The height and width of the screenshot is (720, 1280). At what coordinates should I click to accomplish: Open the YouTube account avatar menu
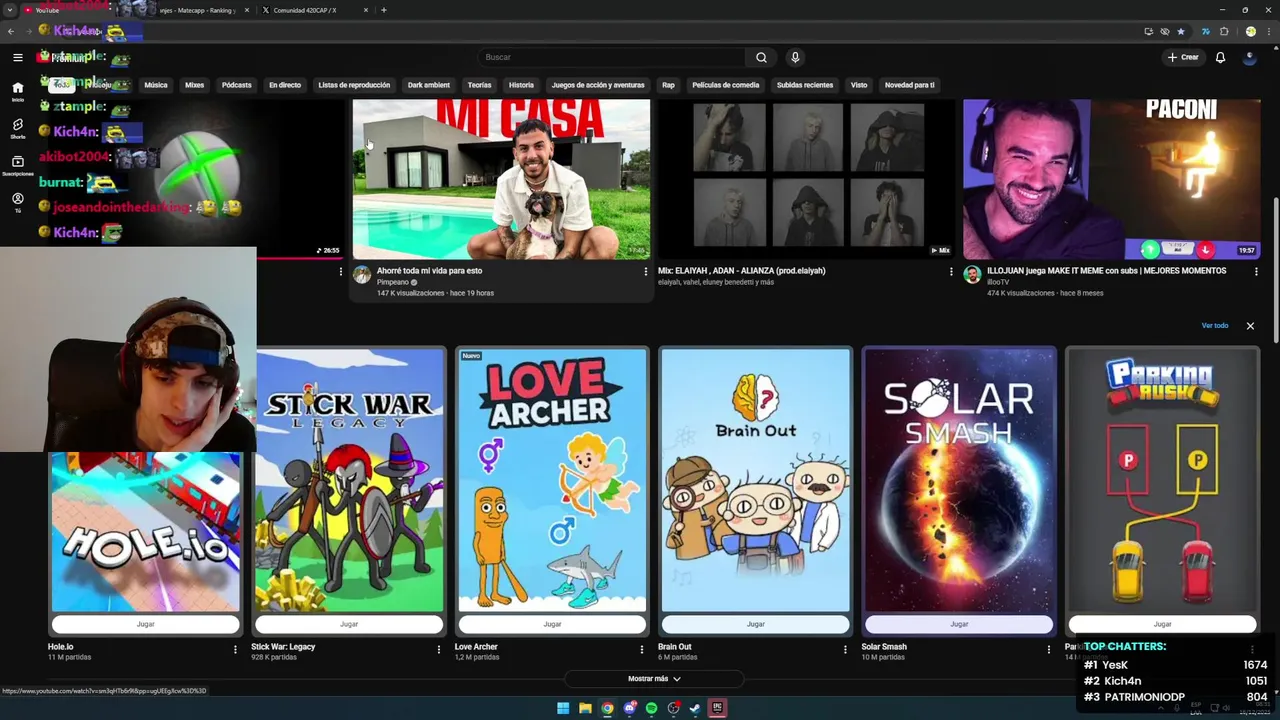coord(1249,57)
